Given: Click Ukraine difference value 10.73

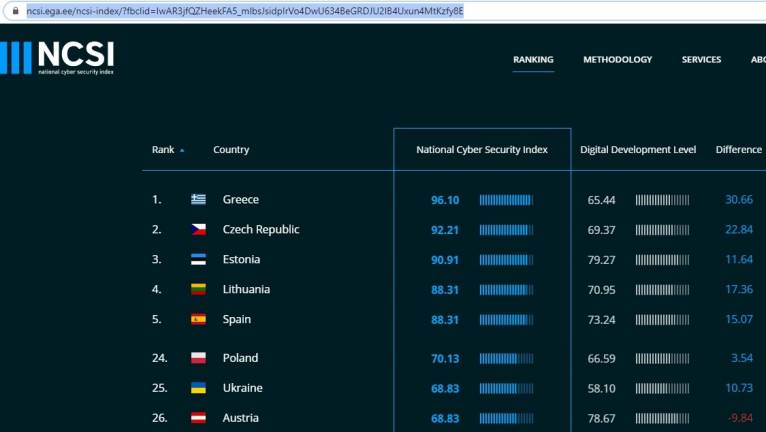Looking at the screenshot, I should (x=739, y=388).
